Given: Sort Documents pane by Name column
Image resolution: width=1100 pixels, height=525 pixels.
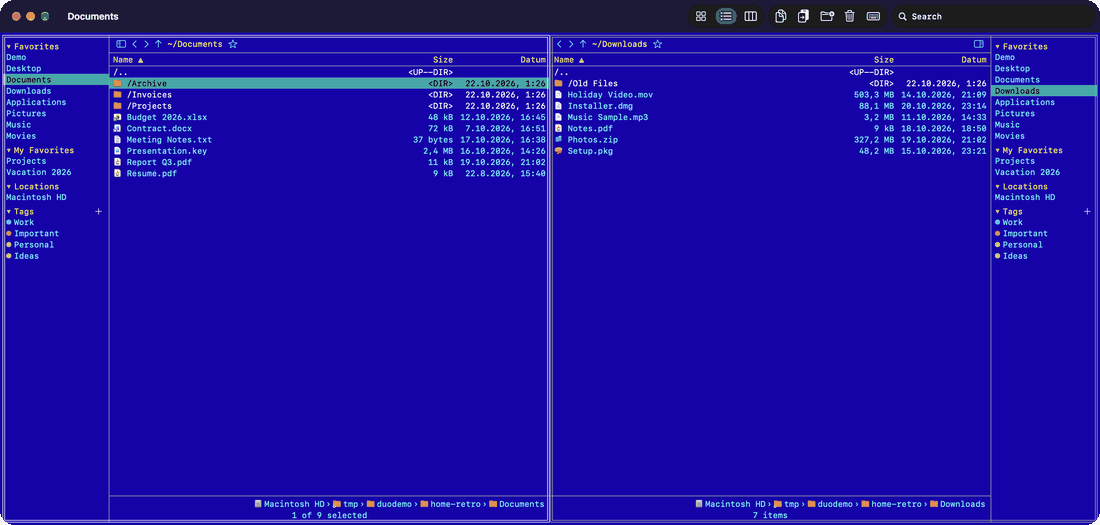Looking at the screenshot, I should coord(128,60).
